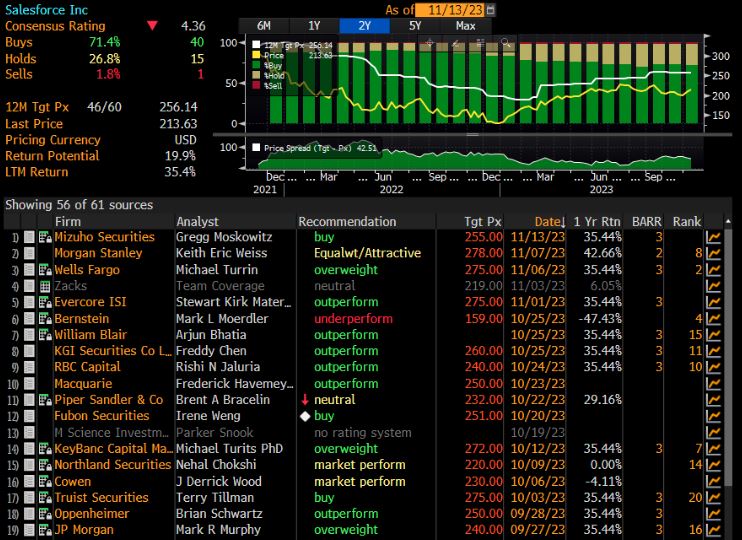This screenshot has height=540, width=742.
Task: Open the locked model icon for JP Morgan
Action: point(45,530)
